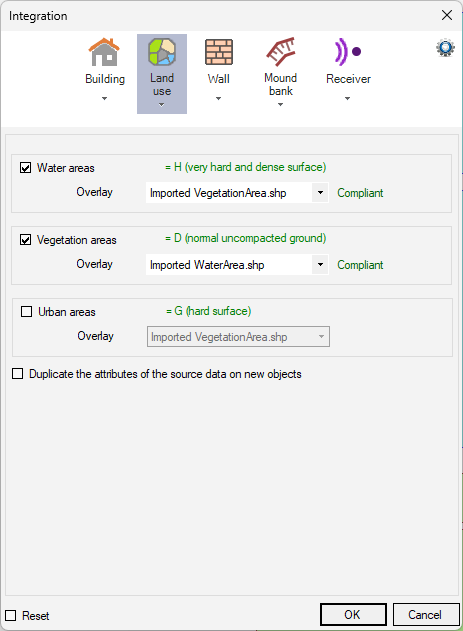Expand the arrow under Wall

pos(218,99)
